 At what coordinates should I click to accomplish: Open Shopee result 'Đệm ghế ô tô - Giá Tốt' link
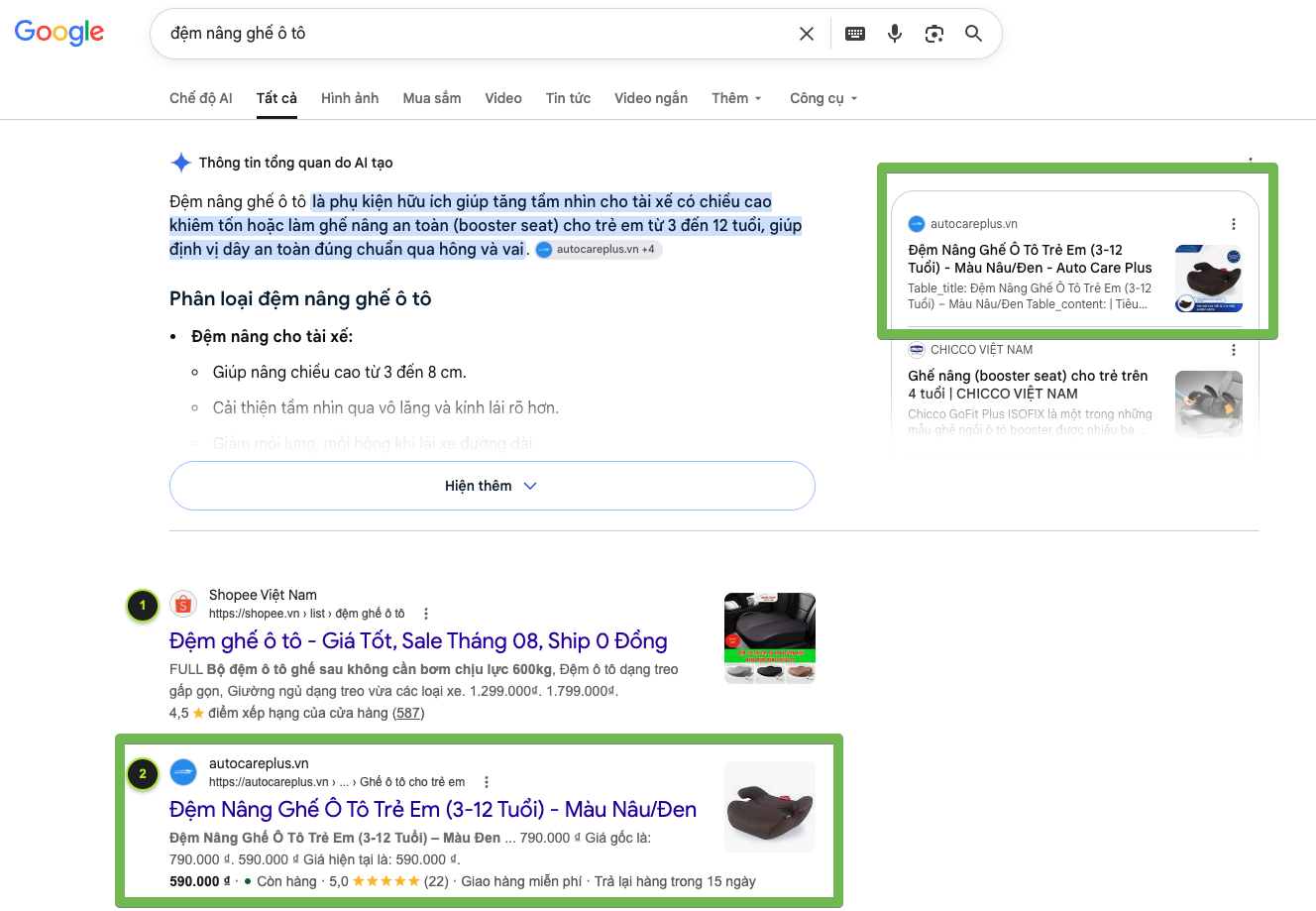click(418, 641)
